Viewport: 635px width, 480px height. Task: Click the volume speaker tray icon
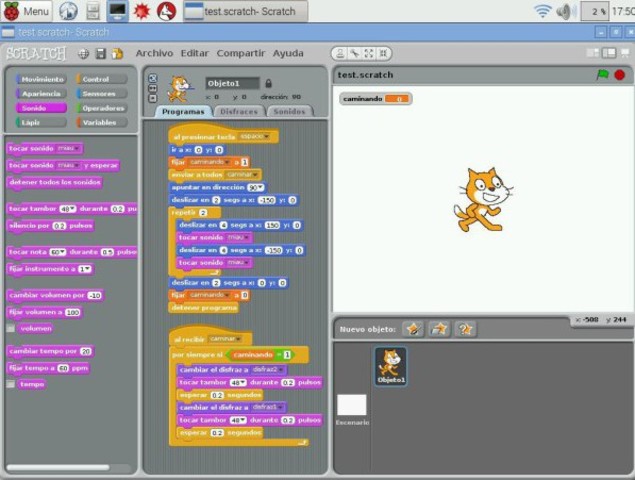pos(565,11)
